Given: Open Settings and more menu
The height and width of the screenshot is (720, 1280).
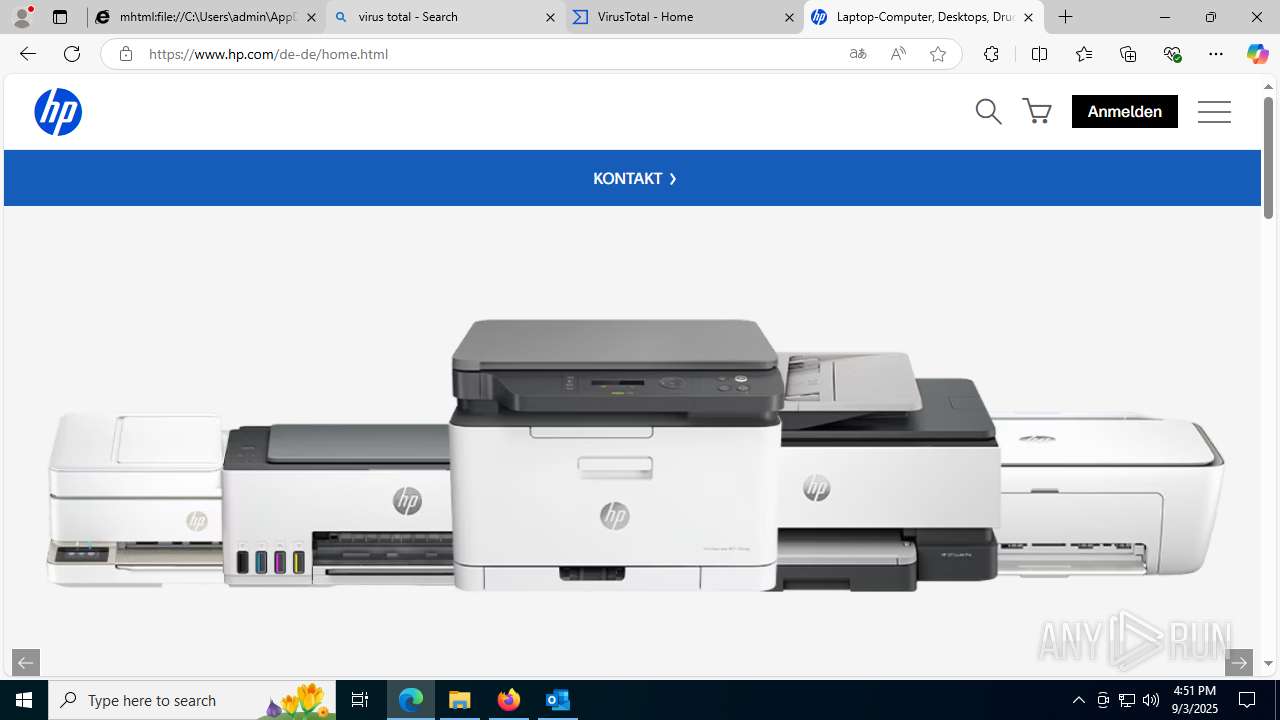Looking at the screenshot, I should [x=1216, y=54].
